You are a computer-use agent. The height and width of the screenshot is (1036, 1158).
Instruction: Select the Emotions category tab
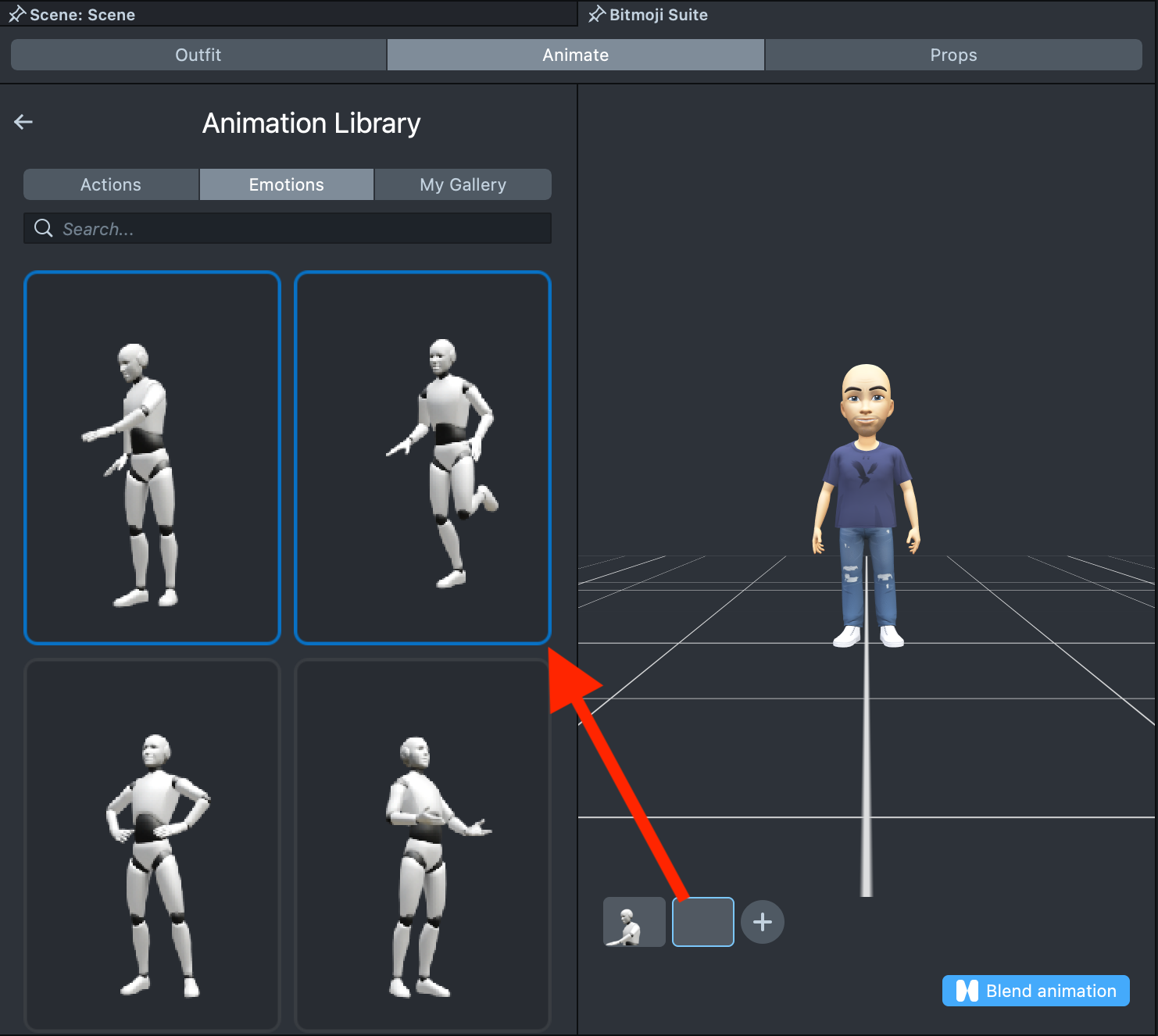(286, 184)
